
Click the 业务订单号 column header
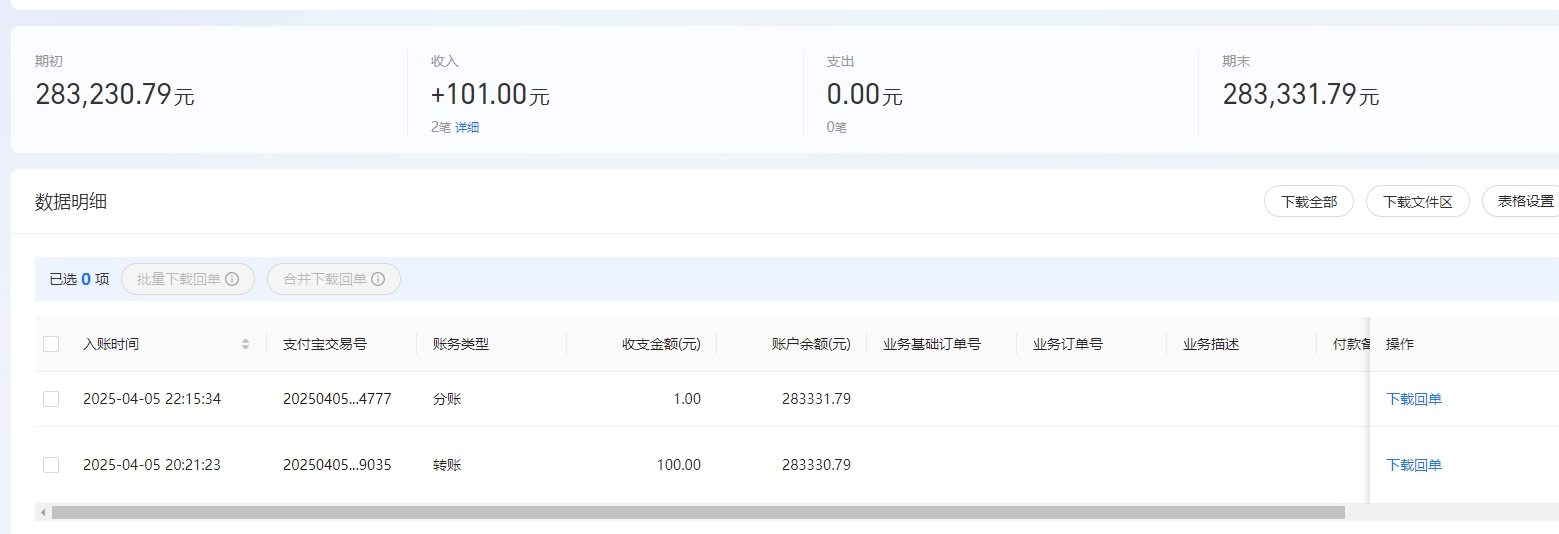[x=1068, y=344]
